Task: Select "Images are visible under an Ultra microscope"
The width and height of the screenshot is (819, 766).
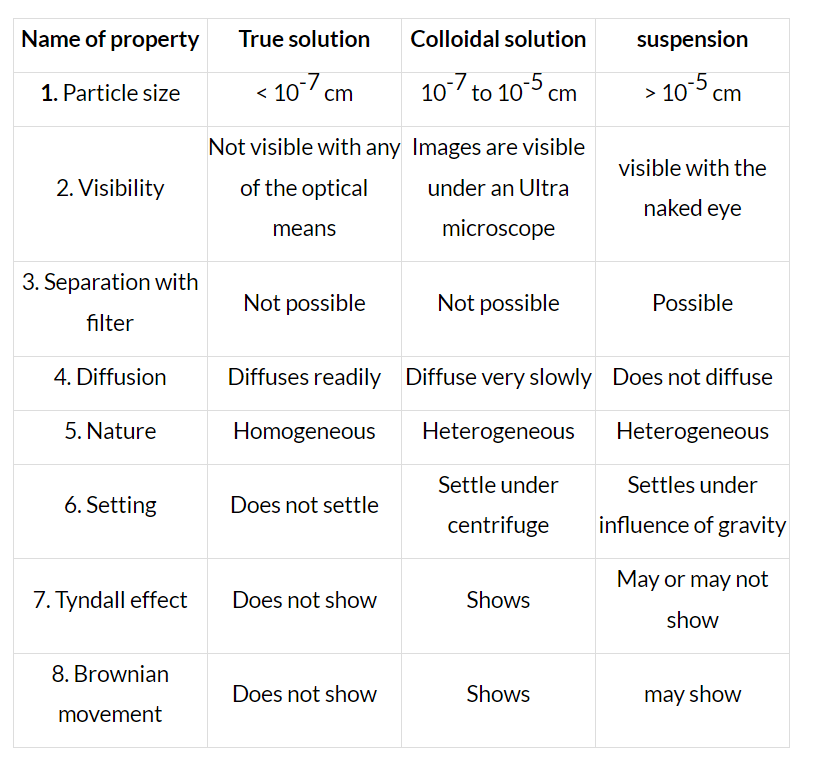Action: tap(498, 188)
